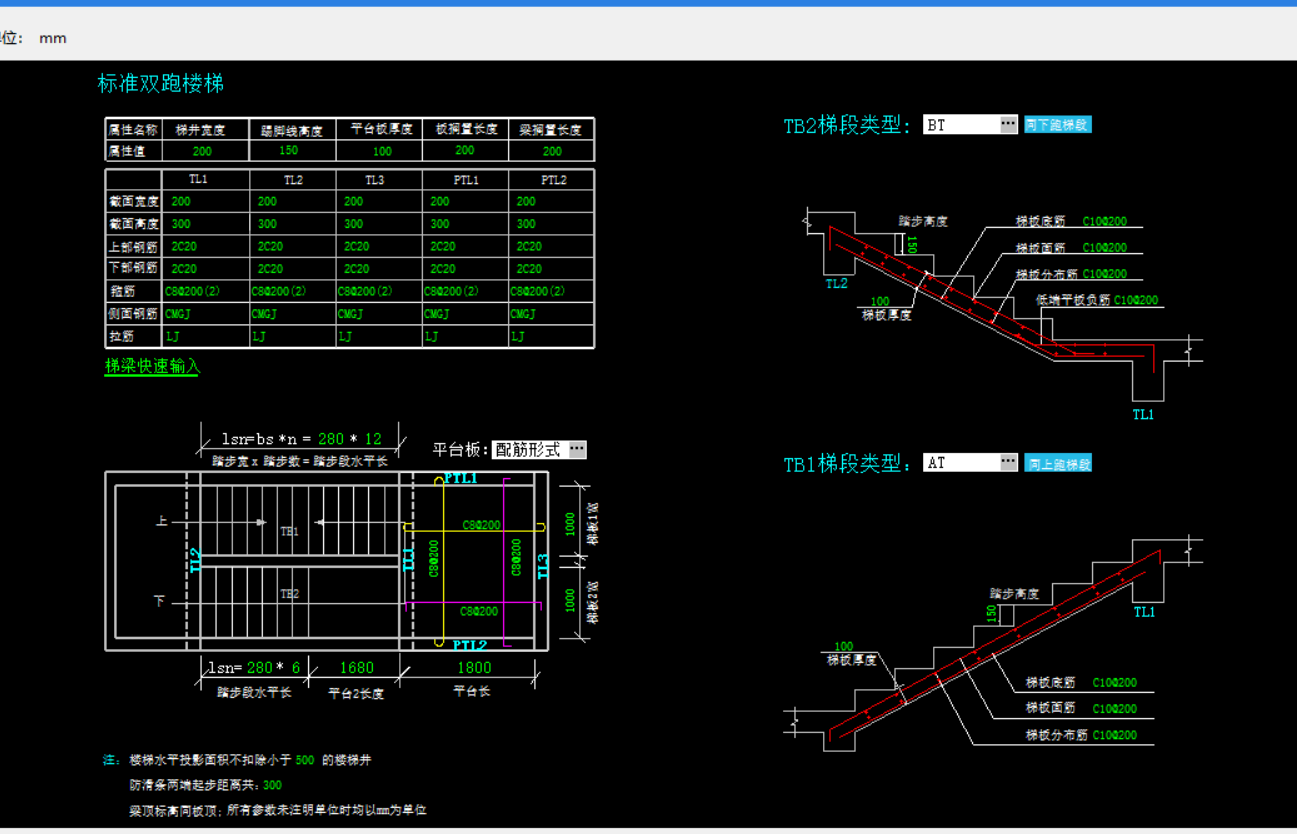The width and height of the screenshot is (1297, 834).
Task: Edit step width 280 in lsn=bs*n formula
Action: point(331,439)
